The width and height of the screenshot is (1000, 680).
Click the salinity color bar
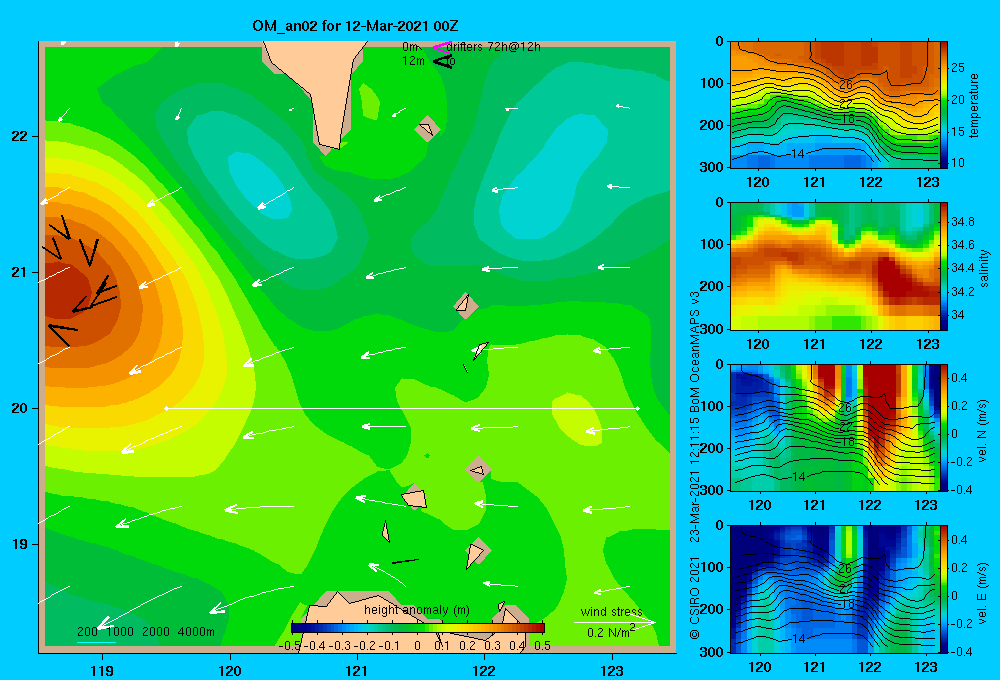point(944,266)
